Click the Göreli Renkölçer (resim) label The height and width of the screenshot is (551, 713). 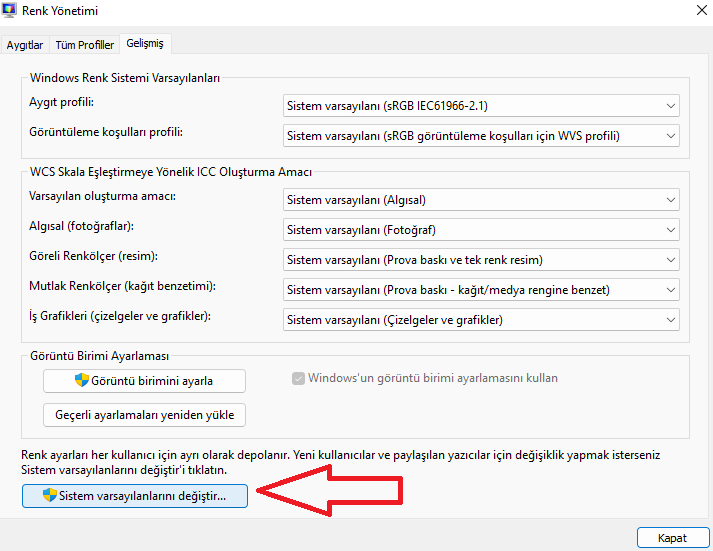coord(93,256)
